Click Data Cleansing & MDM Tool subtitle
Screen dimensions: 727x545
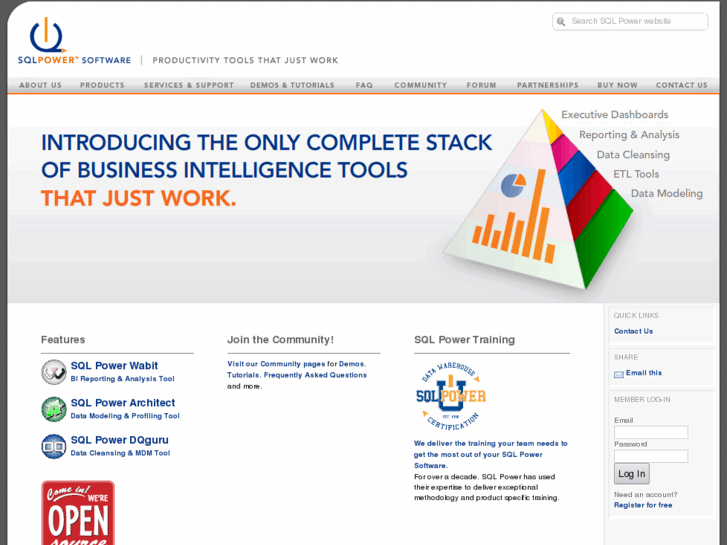[121, 453]
